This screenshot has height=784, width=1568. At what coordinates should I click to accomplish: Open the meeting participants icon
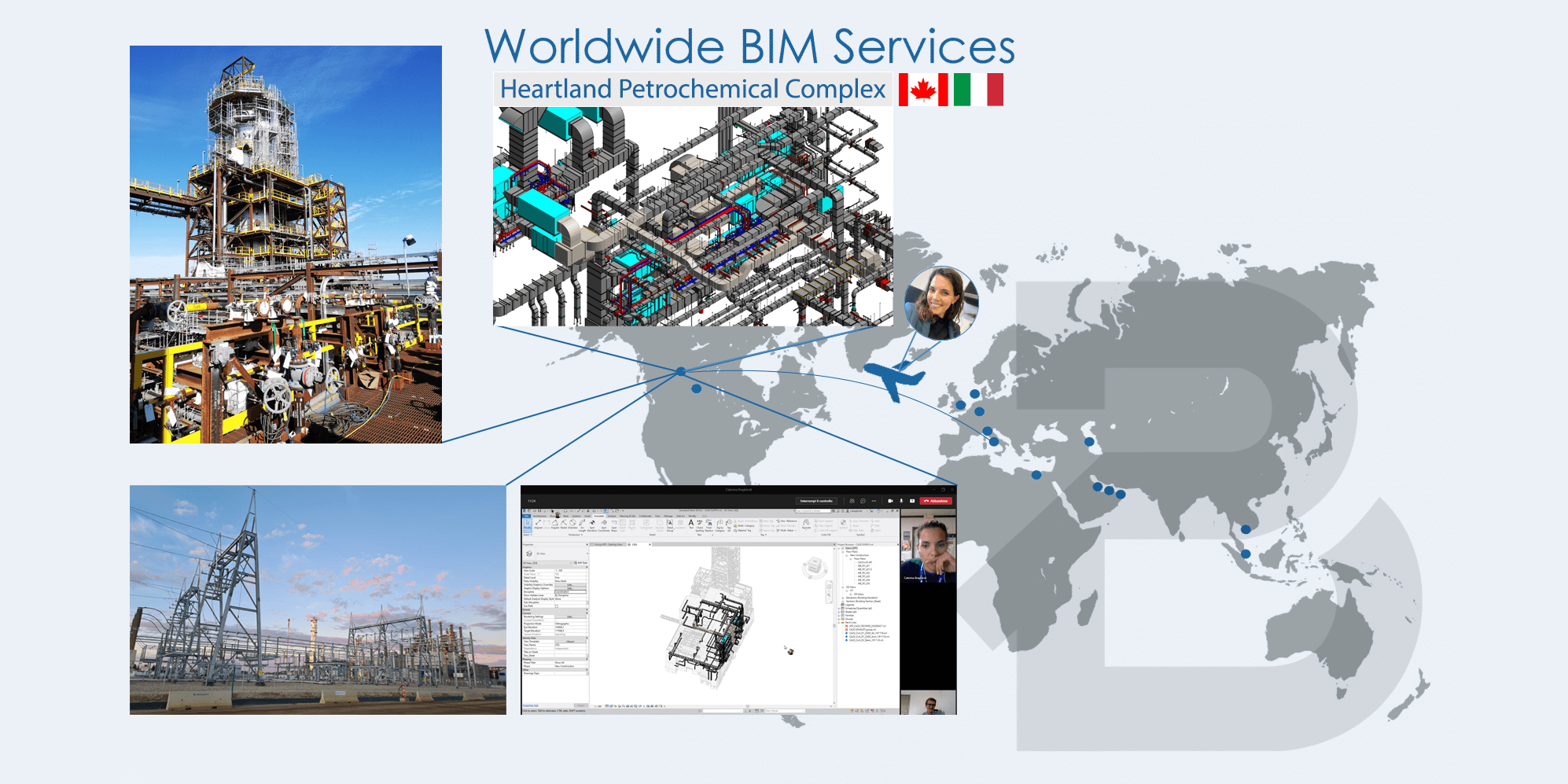(x=852, y=501)
